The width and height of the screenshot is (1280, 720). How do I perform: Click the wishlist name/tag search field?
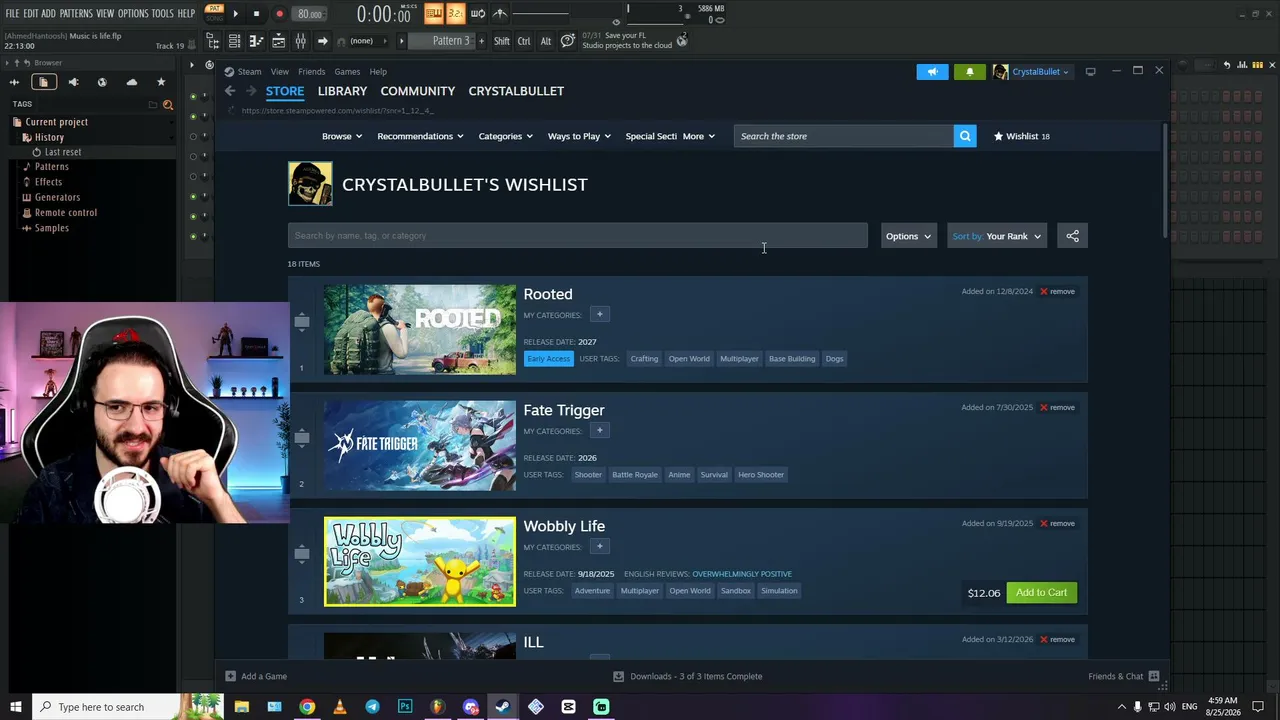coord(578,236)
